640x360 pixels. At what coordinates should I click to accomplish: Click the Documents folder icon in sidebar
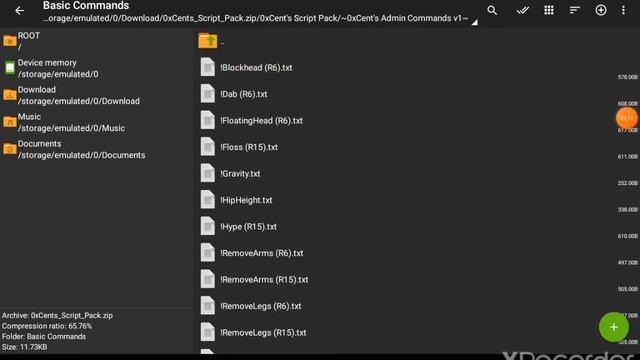(x=10, y=149)
